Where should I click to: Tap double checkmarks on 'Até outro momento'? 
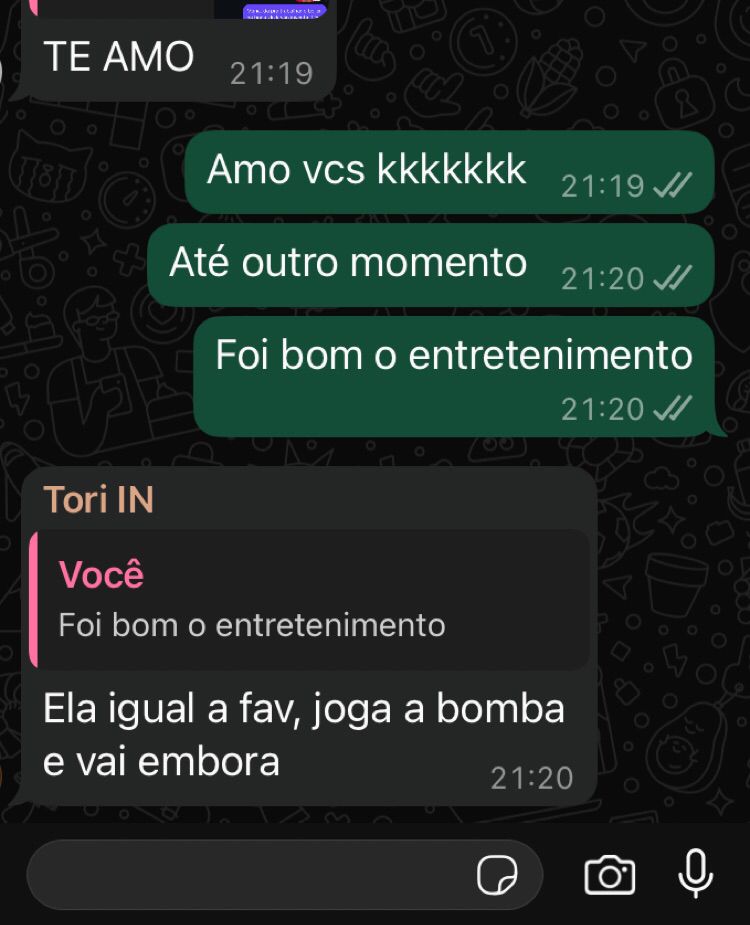pyautogui.click(x=672, y=278)
